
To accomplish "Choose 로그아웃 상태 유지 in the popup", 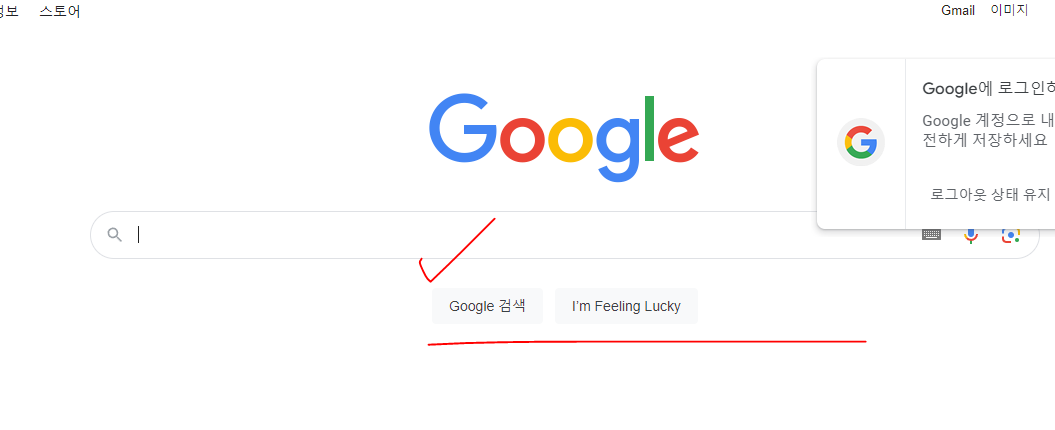I will [x=990, y=194].
